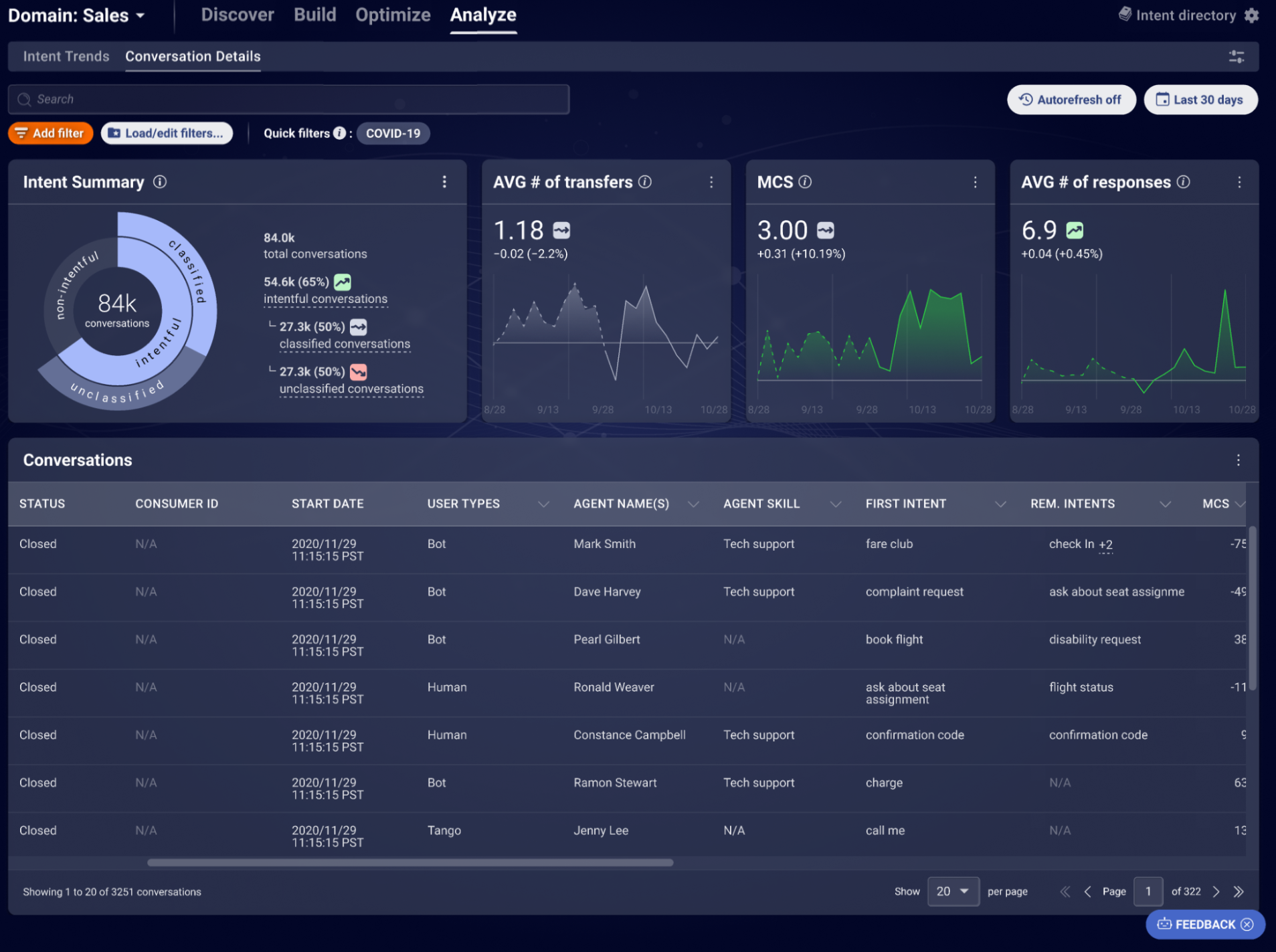The height and width of the screenshot is (952, 1276).
Task: Click the red downward trend icon by unclassified conversations
Action: [359, 372]
